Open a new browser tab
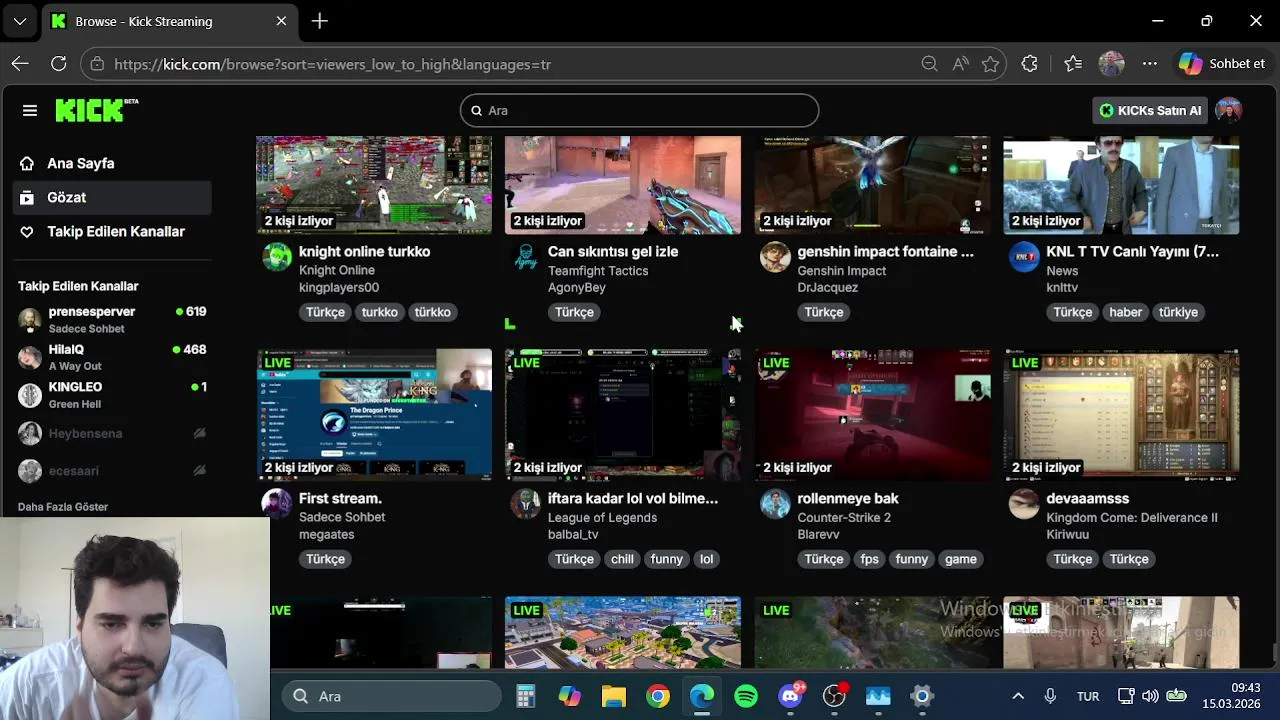The image size is (1280, 720). [x=320, y=21]
